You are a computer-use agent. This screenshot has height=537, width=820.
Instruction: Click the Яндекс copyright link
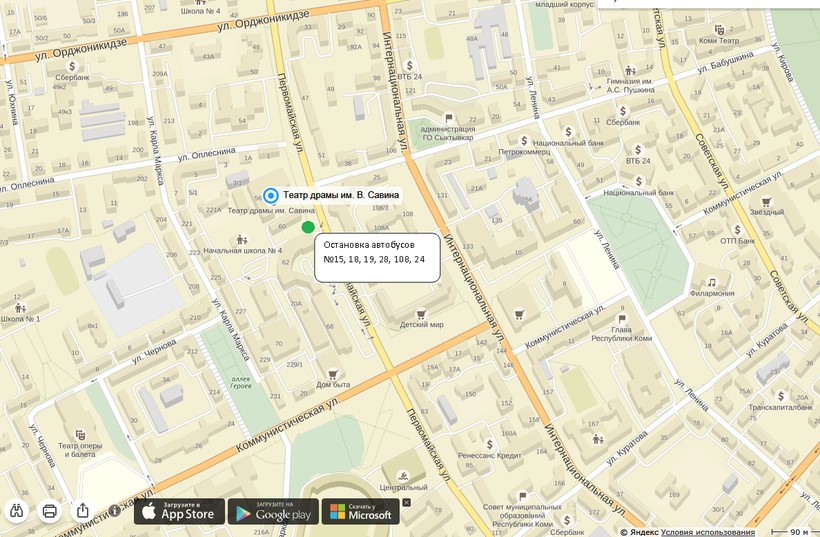click(x=641, y=532)
